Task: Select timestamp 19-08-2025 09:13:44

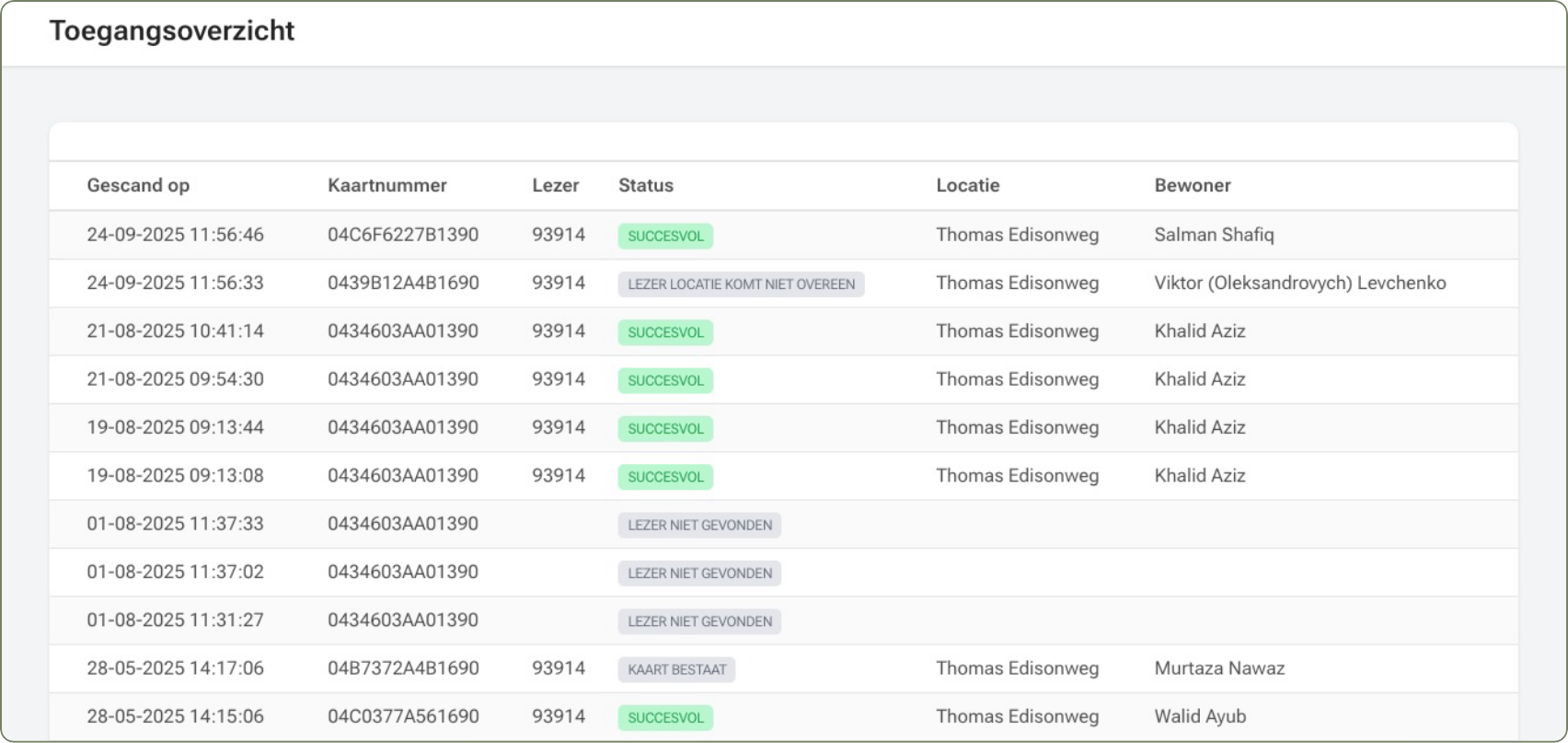Action: 175,427
